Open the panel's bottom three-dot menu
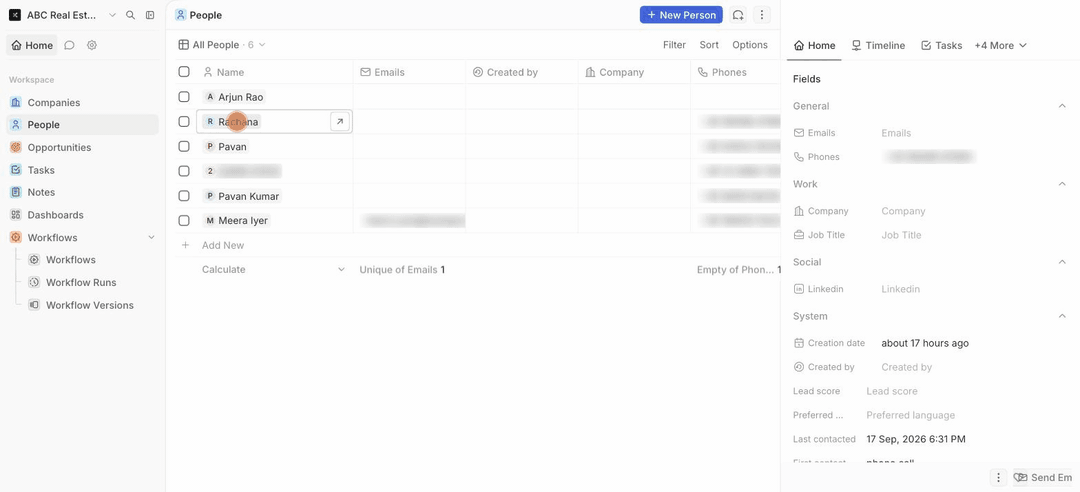 pyautogui.click(x=999, y=478)
